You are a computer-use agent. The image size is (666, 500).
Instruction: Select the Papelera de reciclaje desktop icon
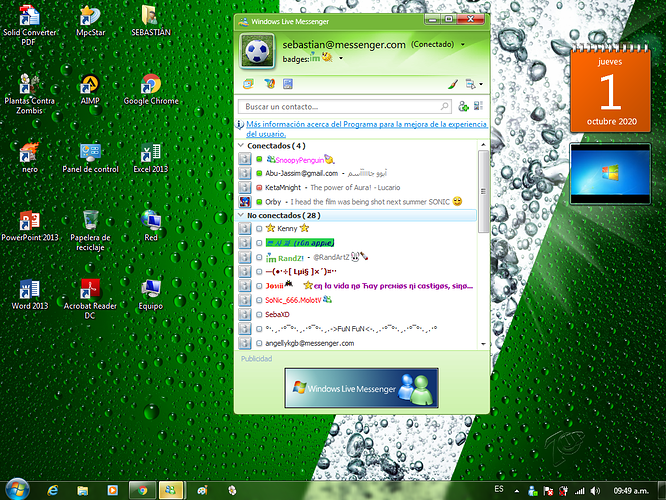coord(90,225)
